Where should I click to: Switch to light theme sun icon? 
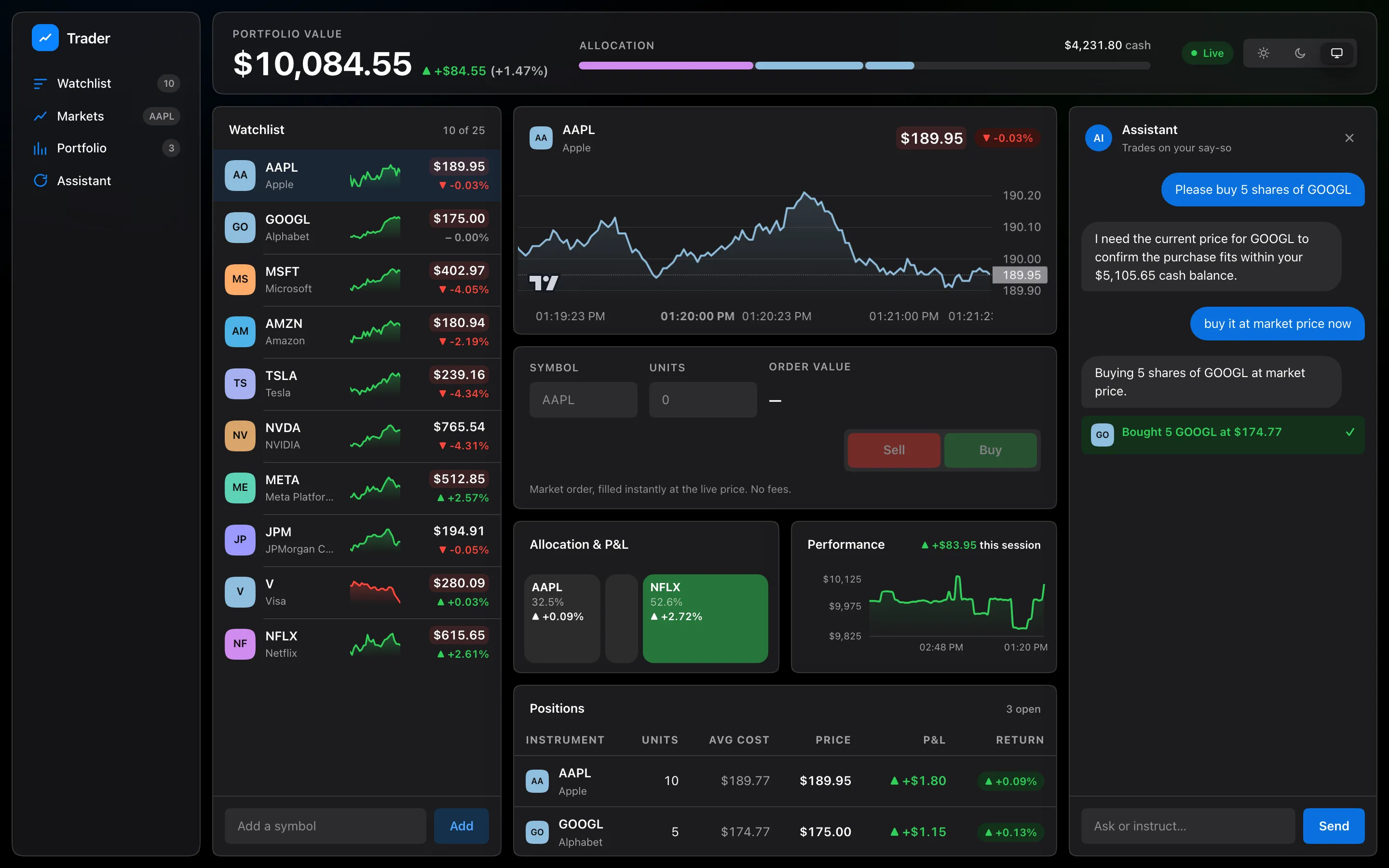pyautogui.click(x=1263, y=53)
